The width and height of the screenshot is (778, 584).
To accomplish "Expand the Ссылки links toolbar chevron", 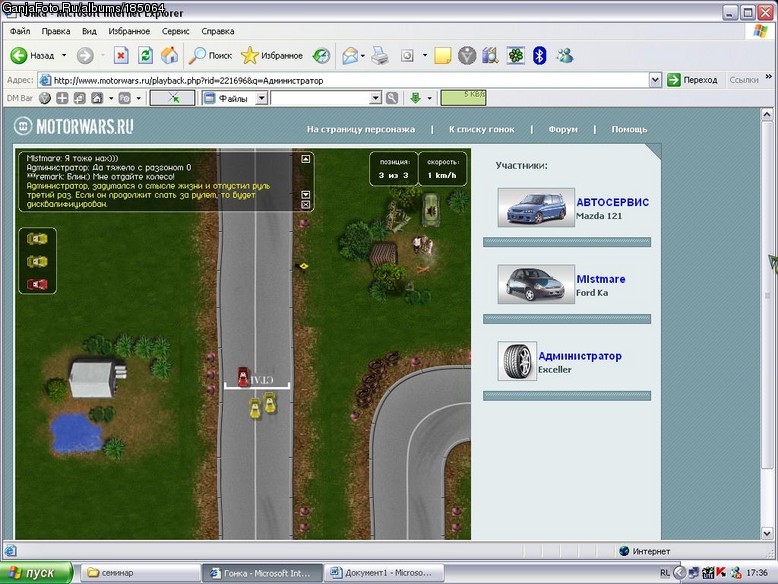I will pyautogui.click(x=768, y=77).
